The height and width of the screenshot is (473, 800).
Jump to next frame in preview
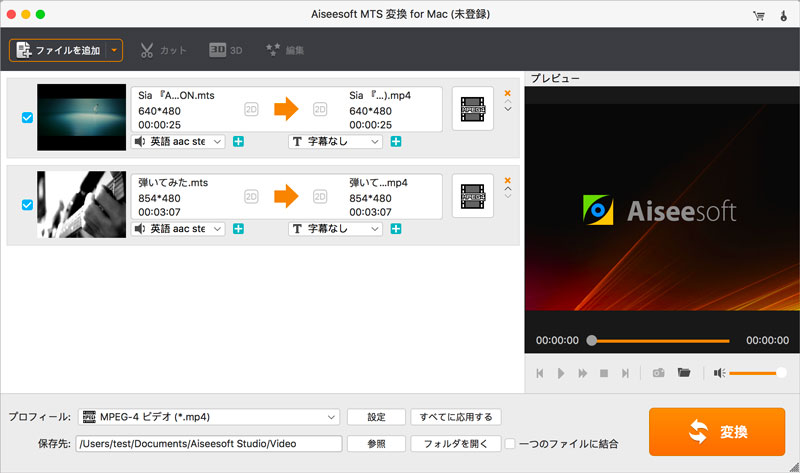[626, 373]
